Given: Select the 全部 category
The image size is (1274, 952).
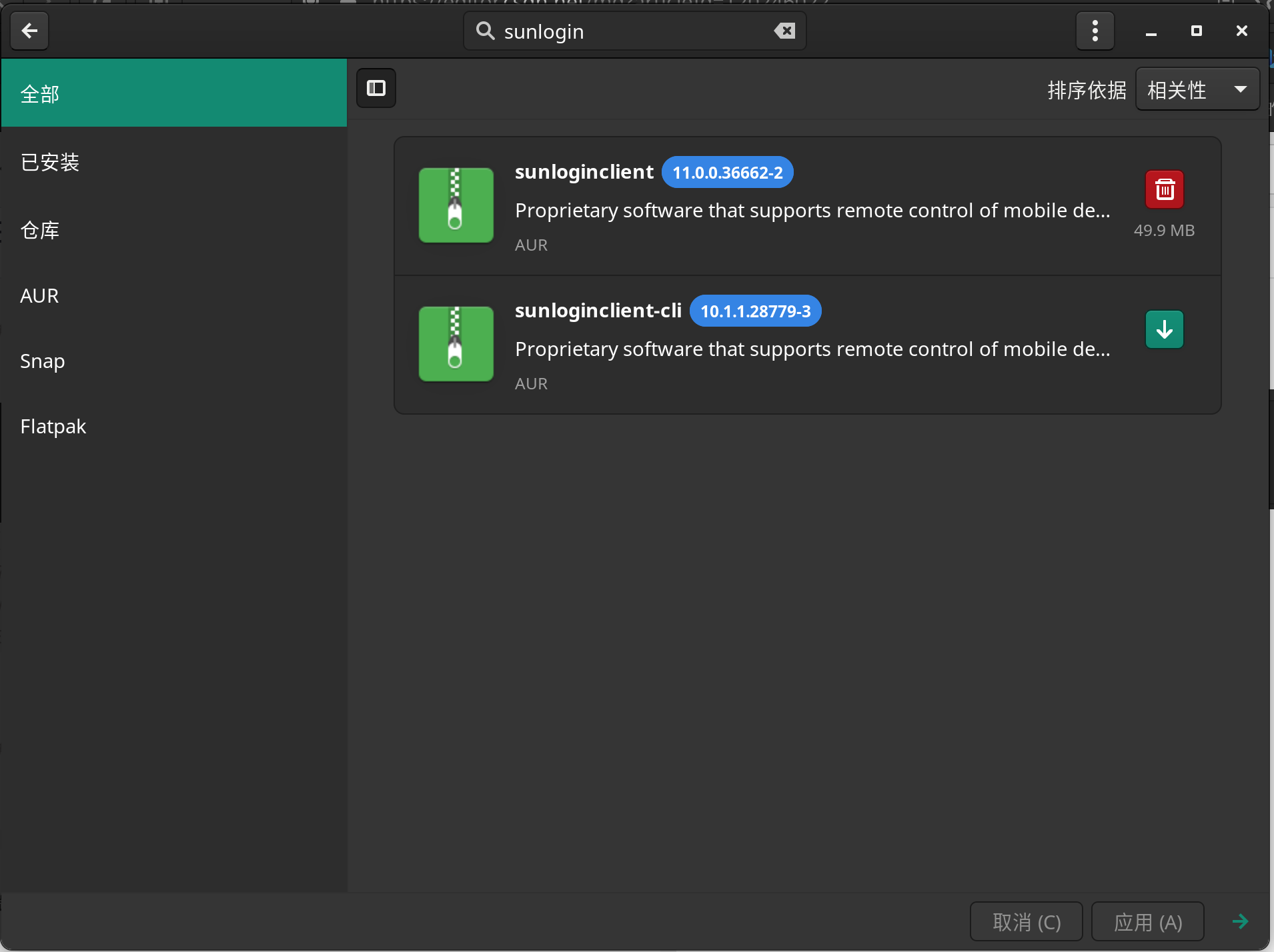Looking at the screenshot, I should [174, 93].
